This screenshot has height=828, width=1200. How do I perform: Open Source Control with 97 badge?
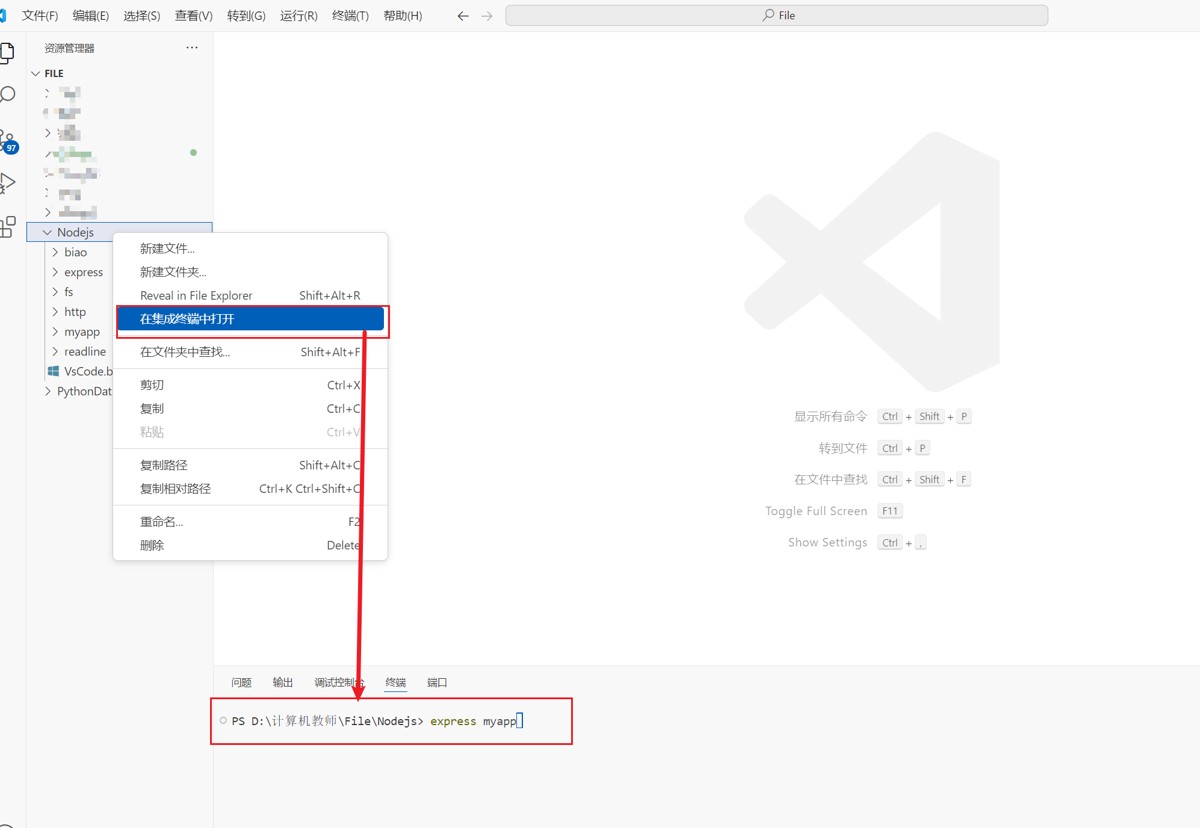8,140
